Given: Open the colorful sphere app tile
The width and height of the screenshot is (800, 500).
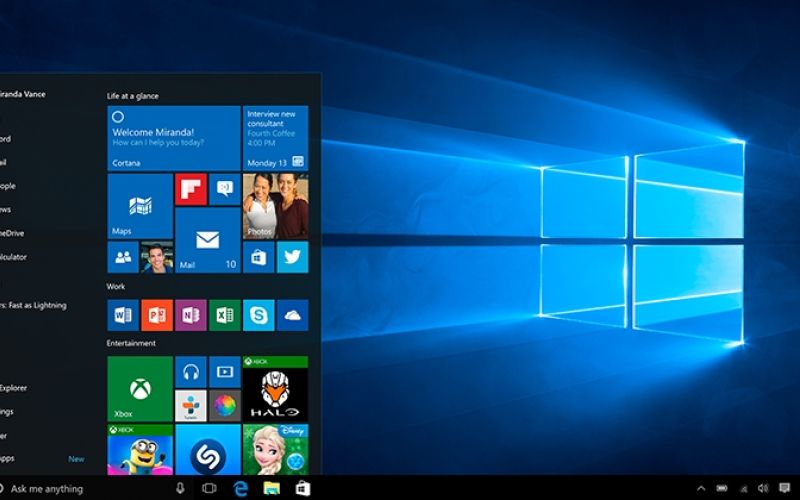Looking at the screenshot, I should pyautogui.click(x=224, y=406).
